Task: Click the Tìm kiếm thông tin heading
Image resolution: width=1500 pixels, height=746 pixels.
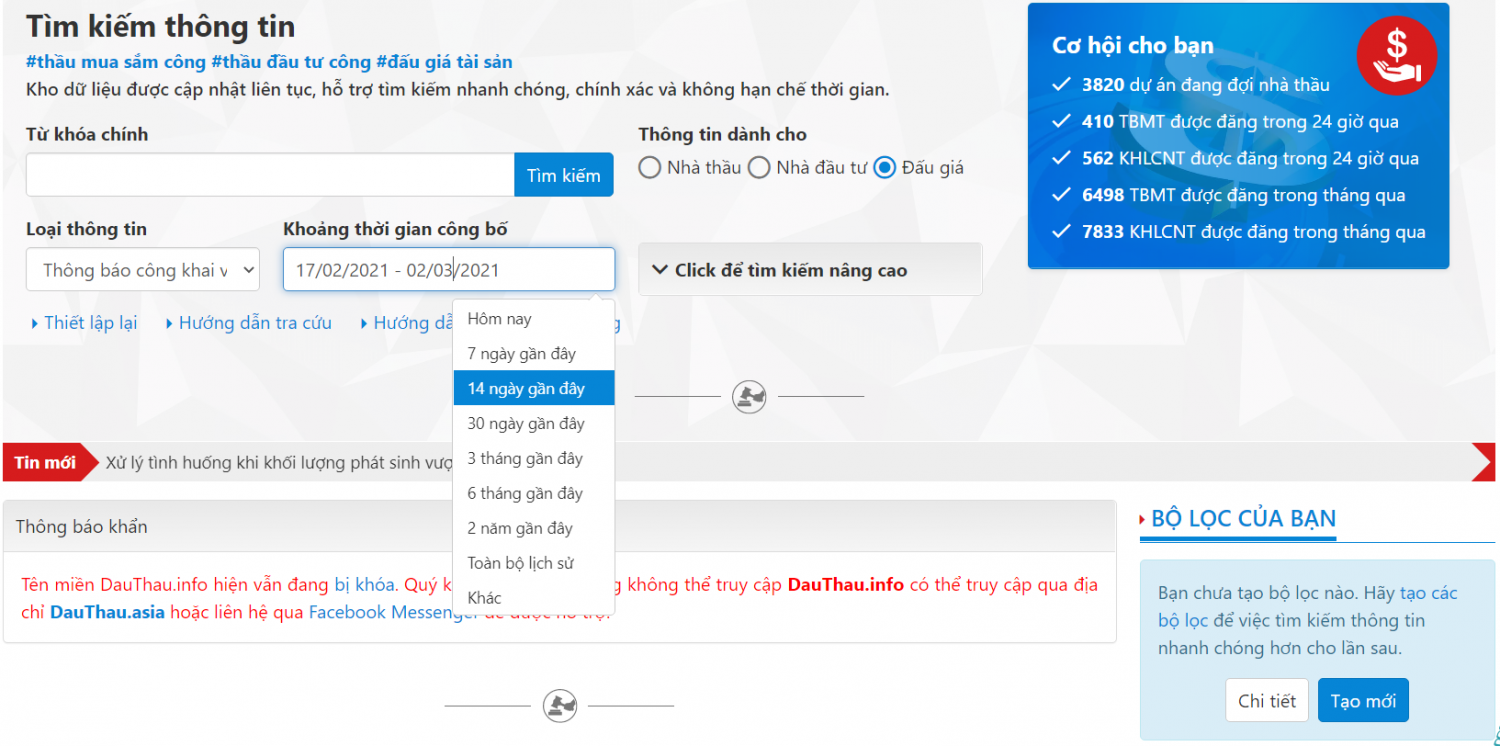Action: (160, 26)
